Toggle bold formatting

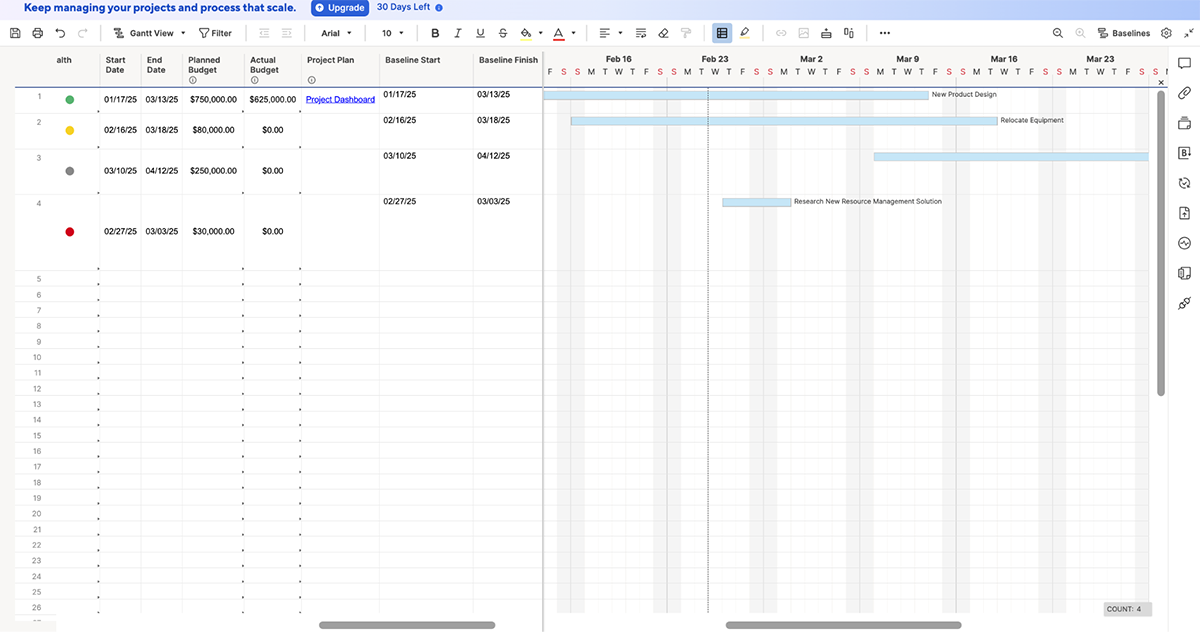(x=435, y=32)
